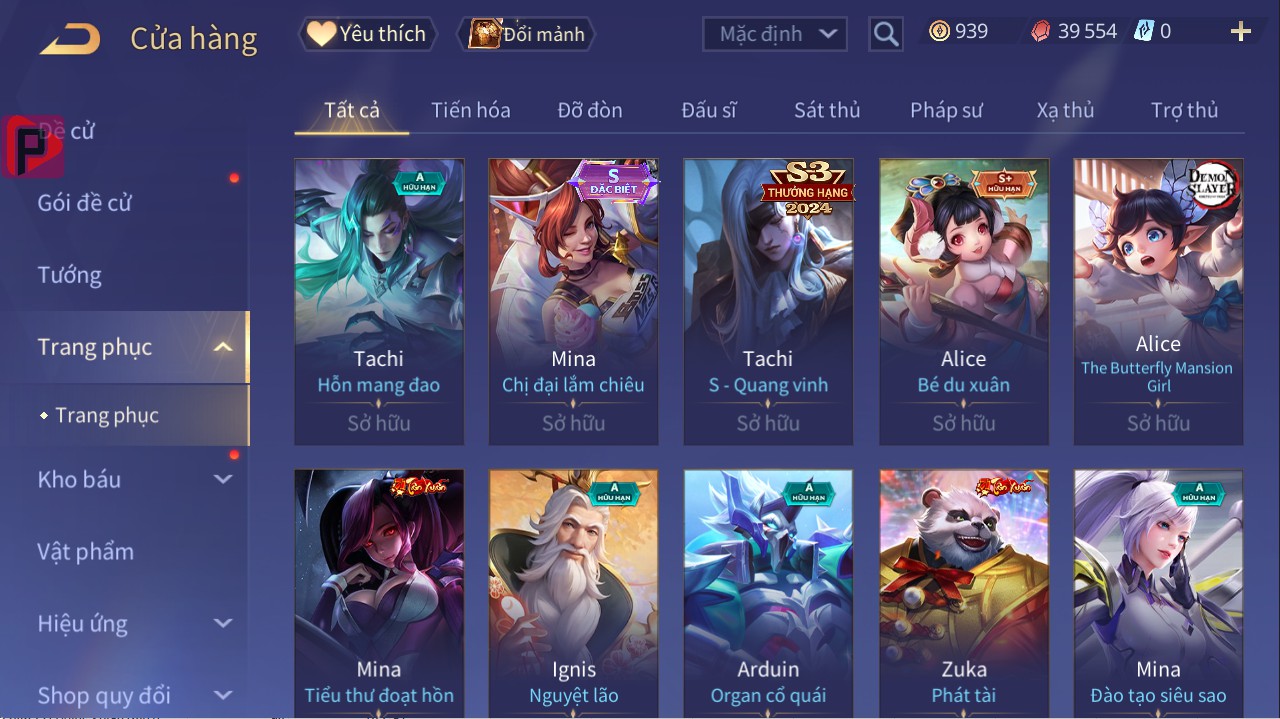Expand the Kho báu sidebar section

[x=223, y=479]
